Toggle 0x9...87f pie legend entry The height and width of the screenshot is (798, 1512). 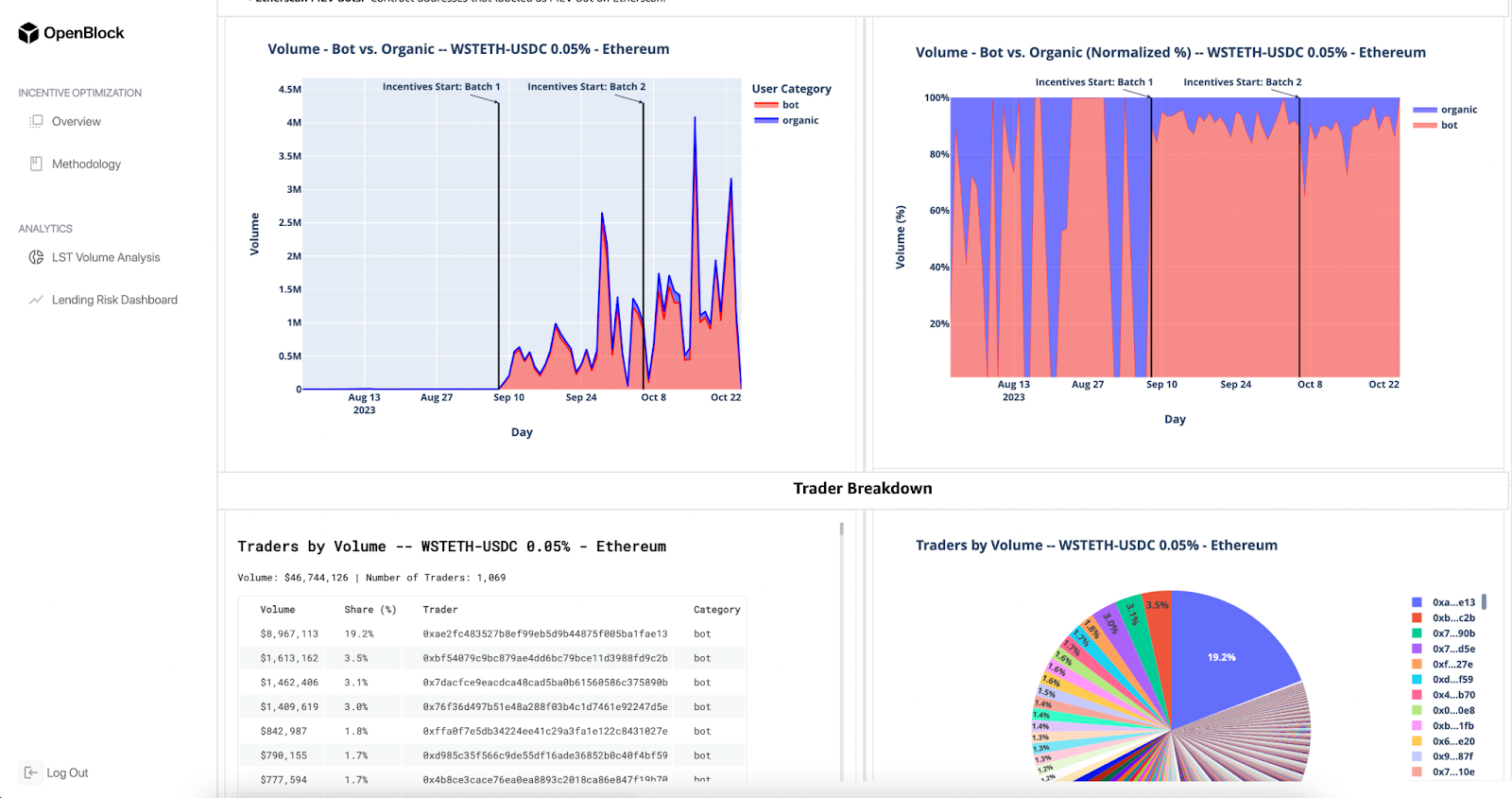[1442, 756]
